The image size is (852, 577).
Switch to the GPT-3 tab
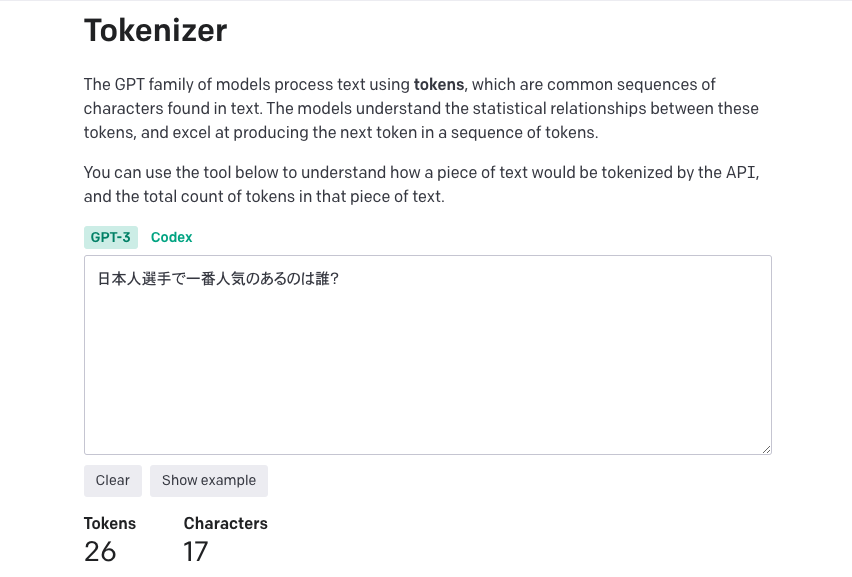click(x=110, y=237)
